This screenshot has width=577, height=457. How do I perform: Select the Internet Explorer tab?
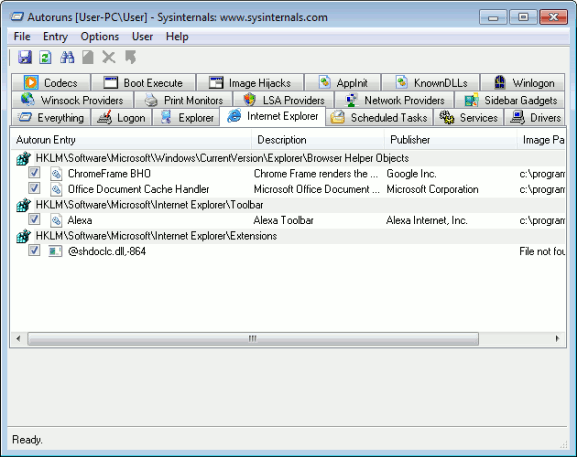click(x=272, y=116)
